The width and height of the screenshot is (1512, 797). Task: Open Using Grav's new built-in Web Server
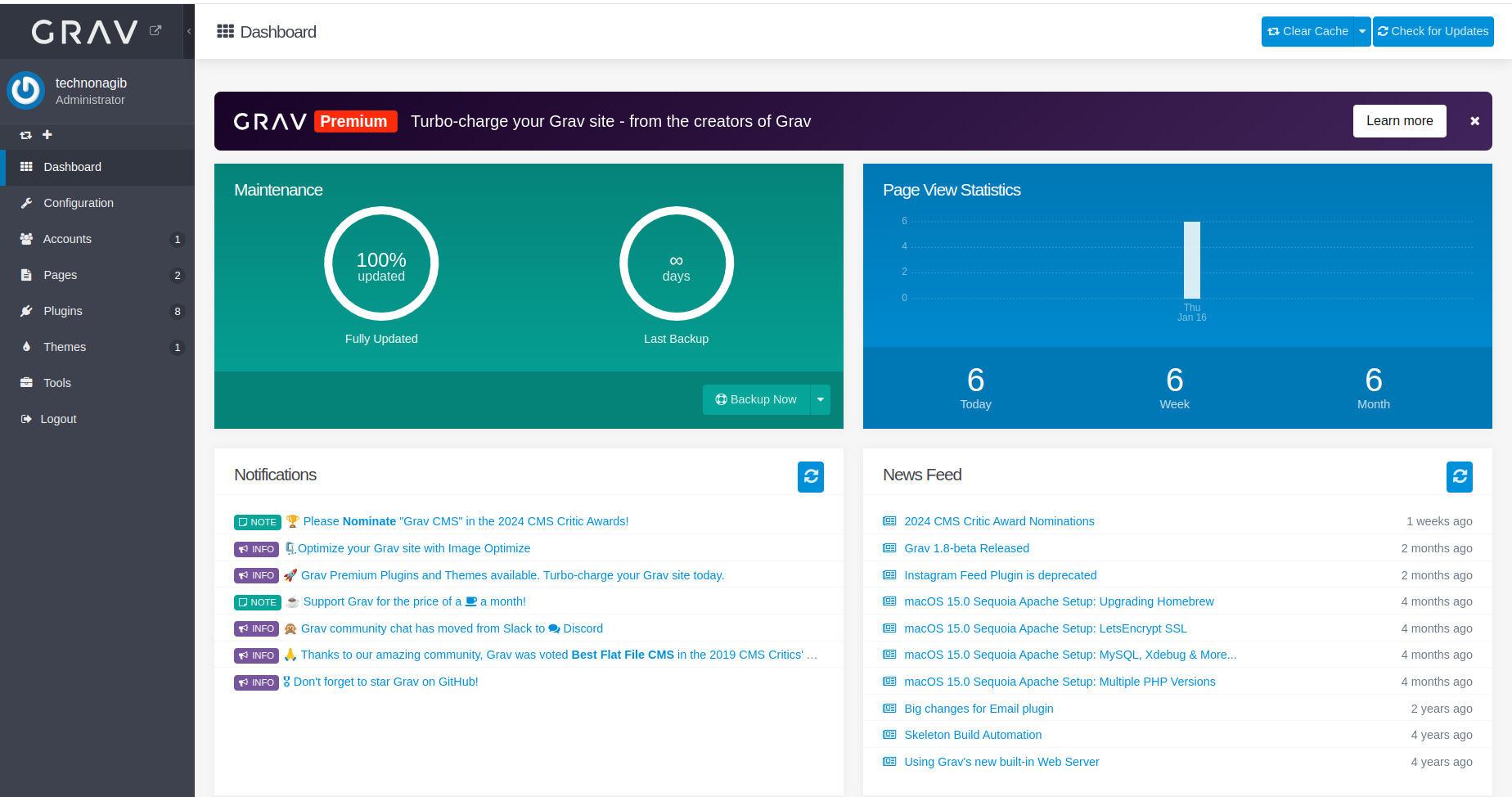[x=1001, y=762]
